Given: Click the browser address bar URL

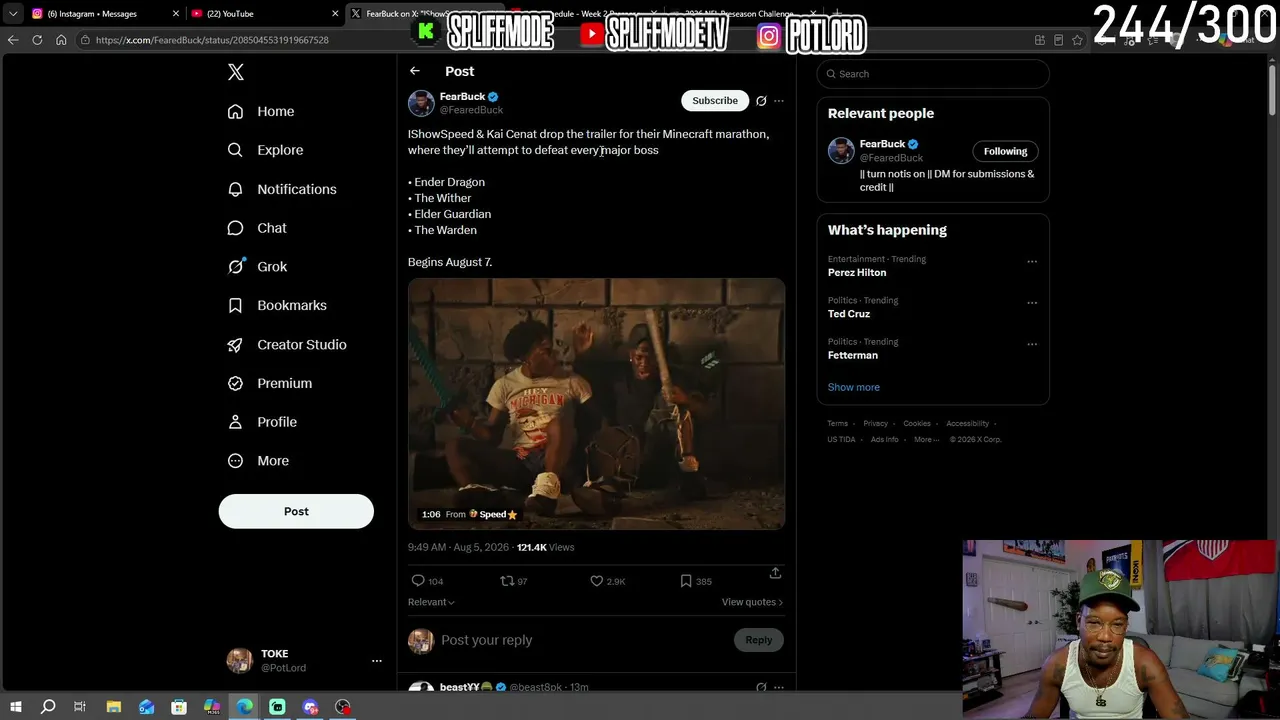Looking at the screenshot, I should coord(212,40).
